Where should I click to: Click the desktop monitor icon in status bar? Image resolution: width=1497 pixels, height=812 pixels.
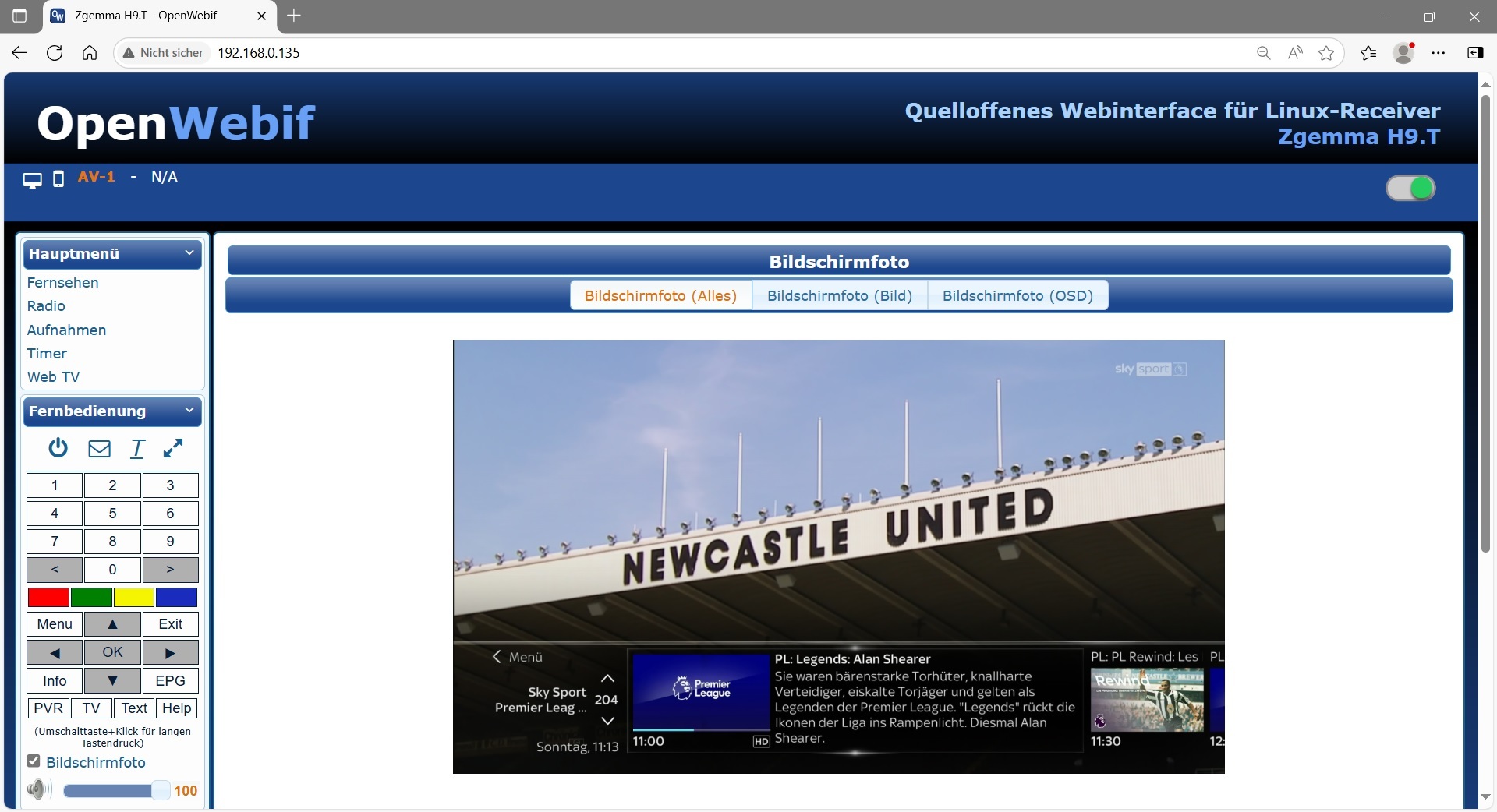coord(32,180)
